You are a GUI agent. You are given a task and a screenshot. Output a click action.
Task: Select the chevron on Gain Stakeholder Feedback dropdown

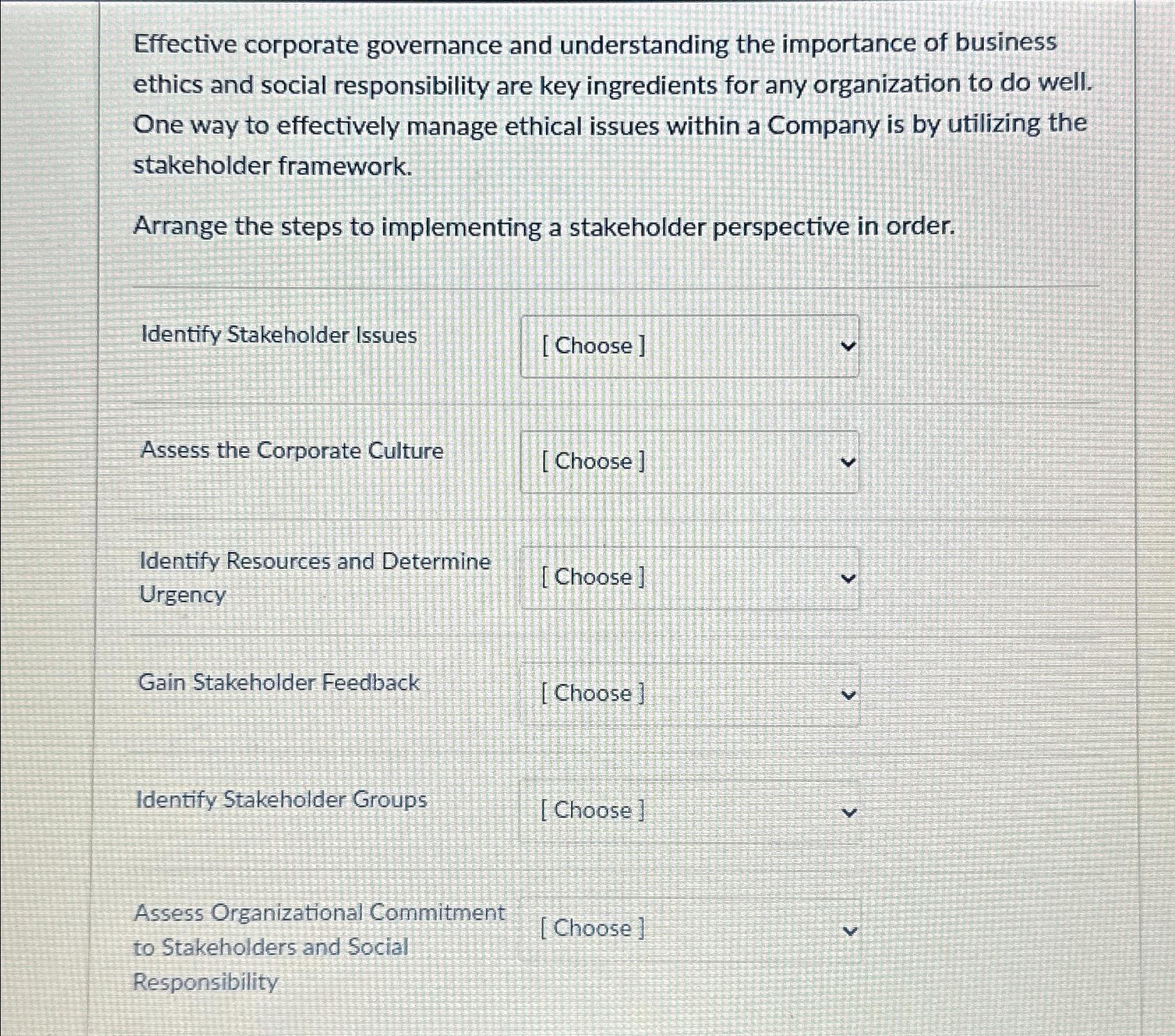(x=847, y=694)
